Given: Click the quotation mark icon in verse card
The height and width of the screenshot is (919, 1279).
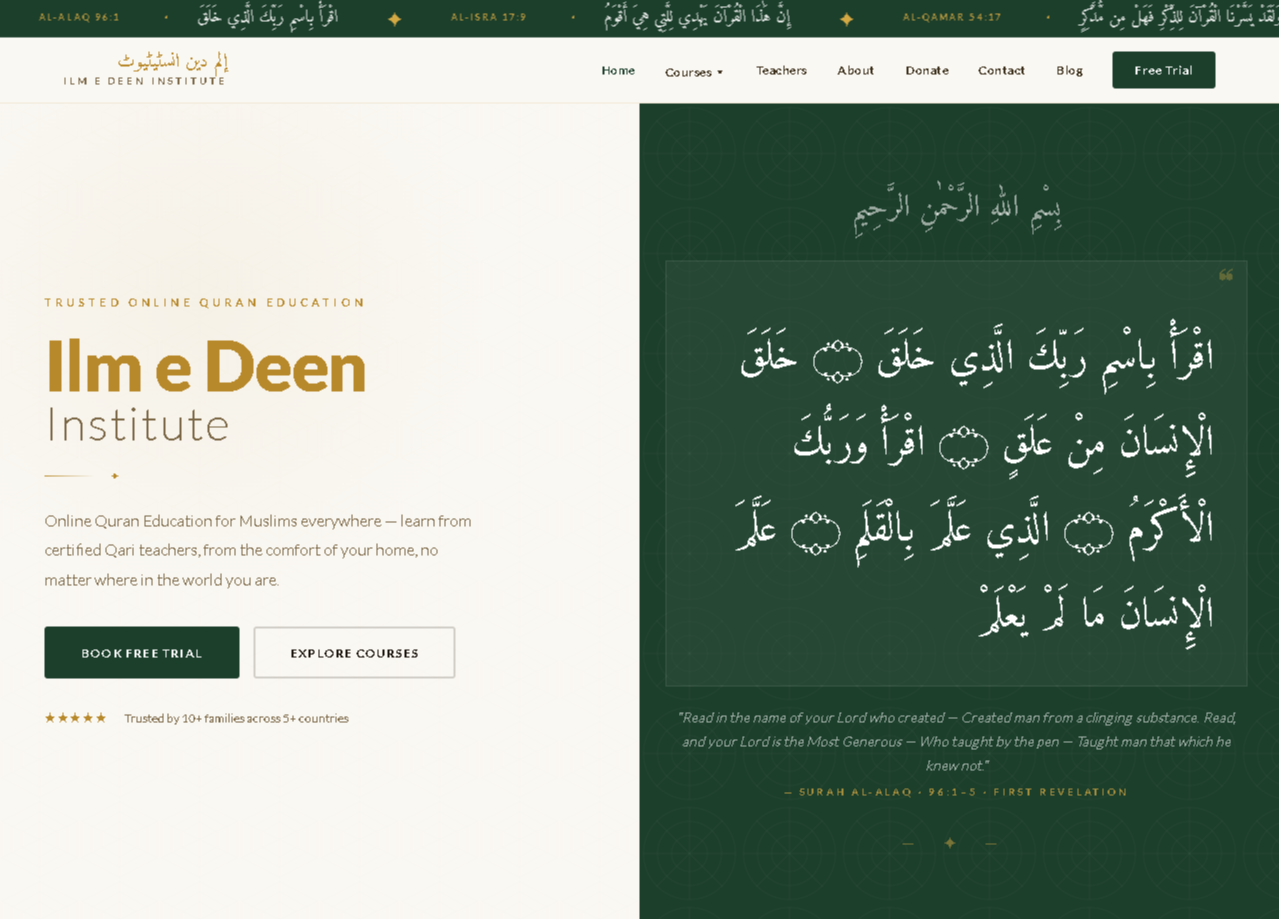Looking at the screenshot, I should click(x=1225, y=275).
